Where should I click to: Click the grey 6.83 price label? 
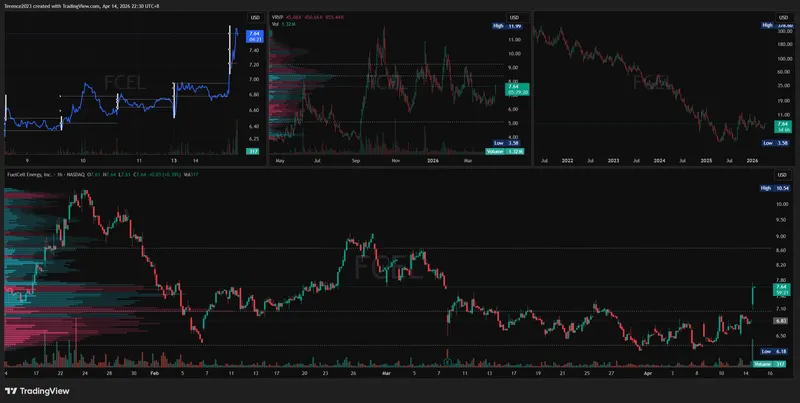click(x=781, y=321)
